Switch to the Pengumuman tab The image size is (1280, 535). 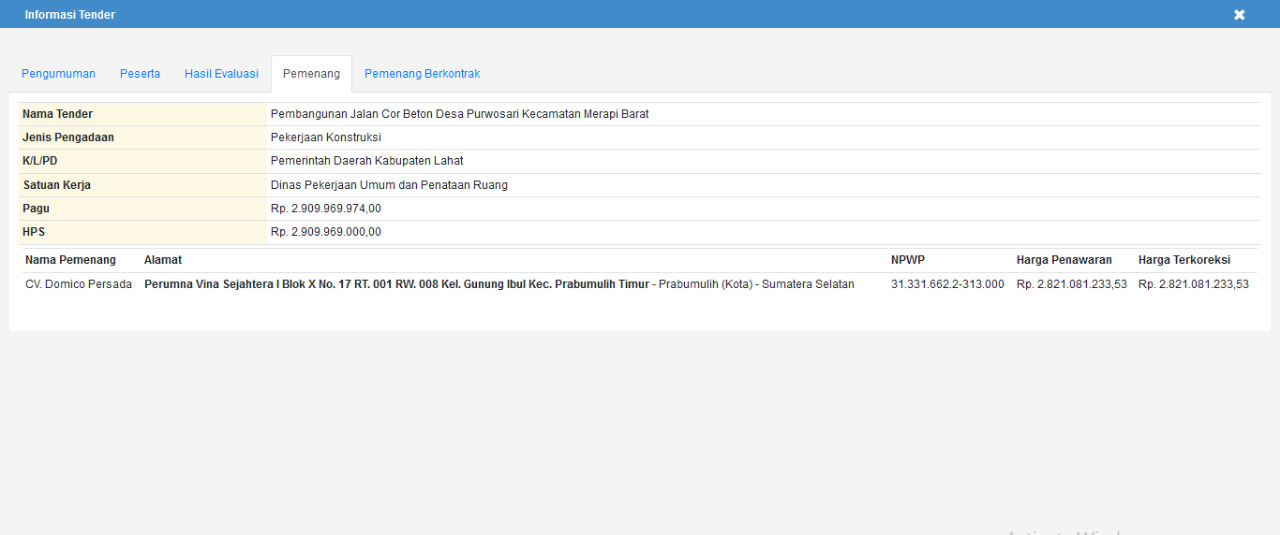pos(59,74)
